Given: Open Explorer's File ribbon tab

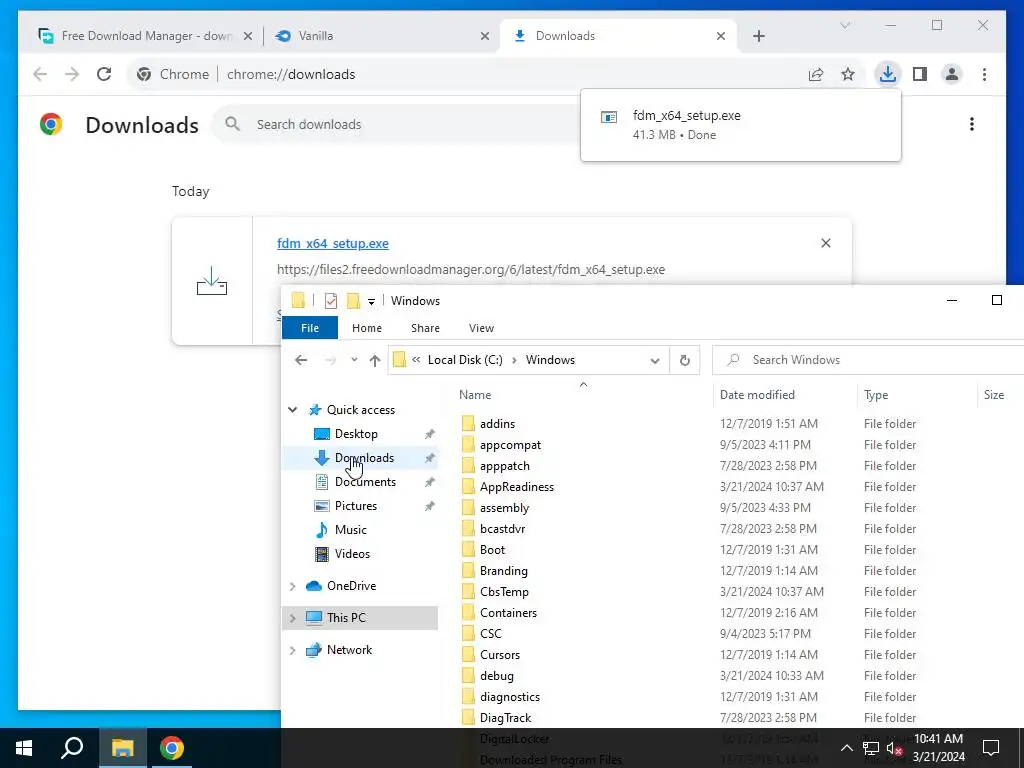Looking at the screenshot, I should (310, 328).
